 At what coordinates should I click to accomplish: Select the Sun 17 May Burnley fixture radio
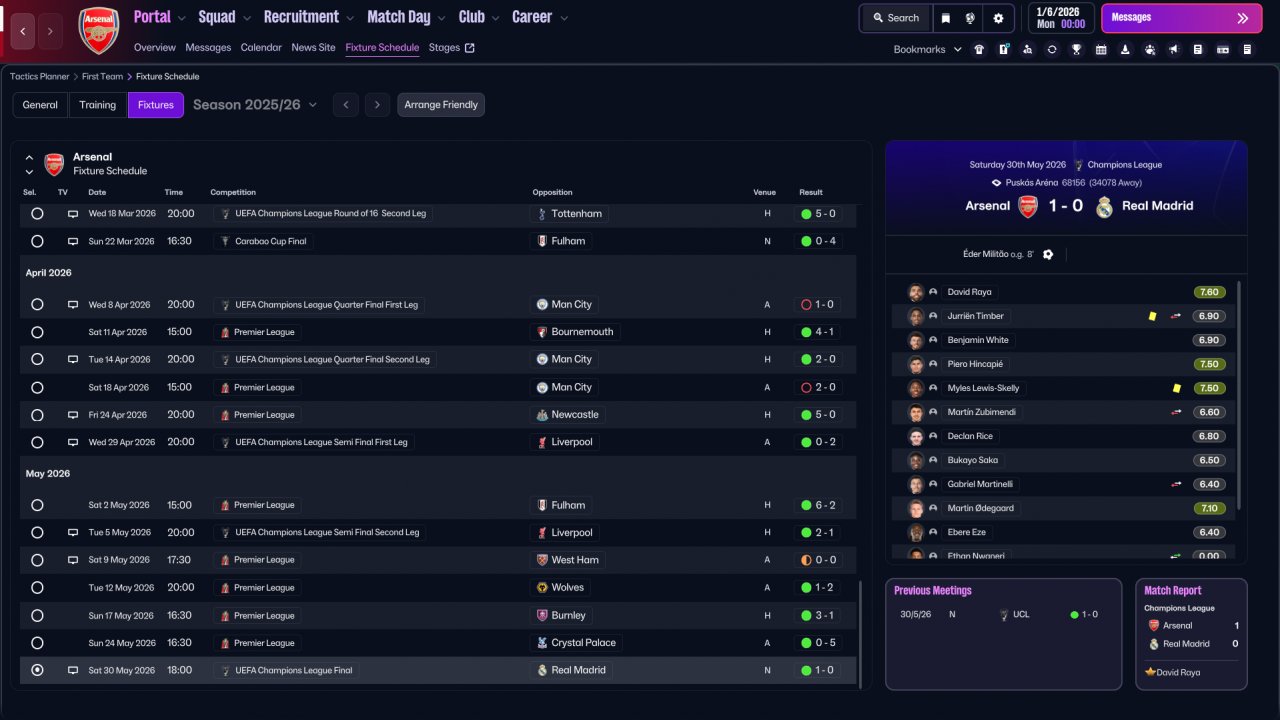tap(37, 616)
